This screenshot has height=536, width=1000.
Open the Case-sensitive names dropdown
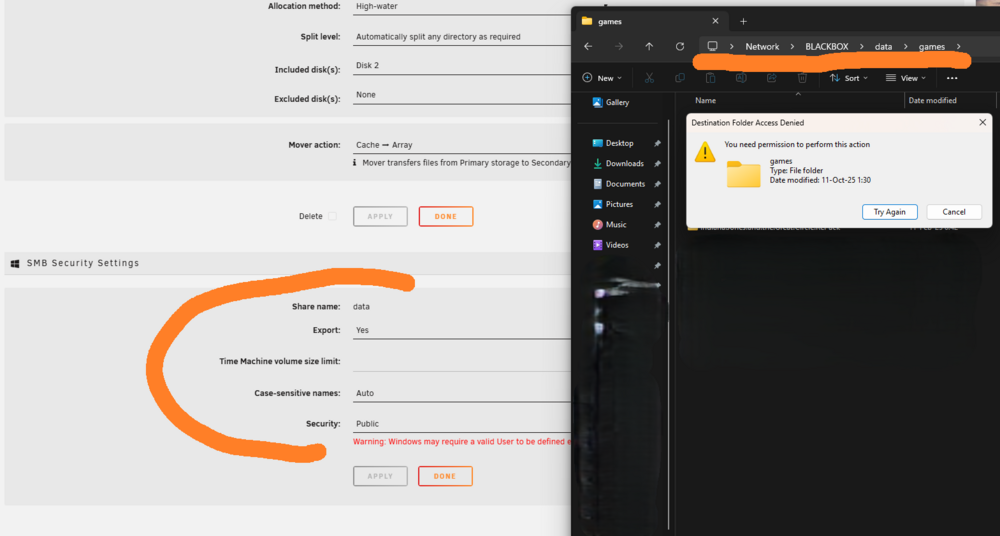(462, 394)
